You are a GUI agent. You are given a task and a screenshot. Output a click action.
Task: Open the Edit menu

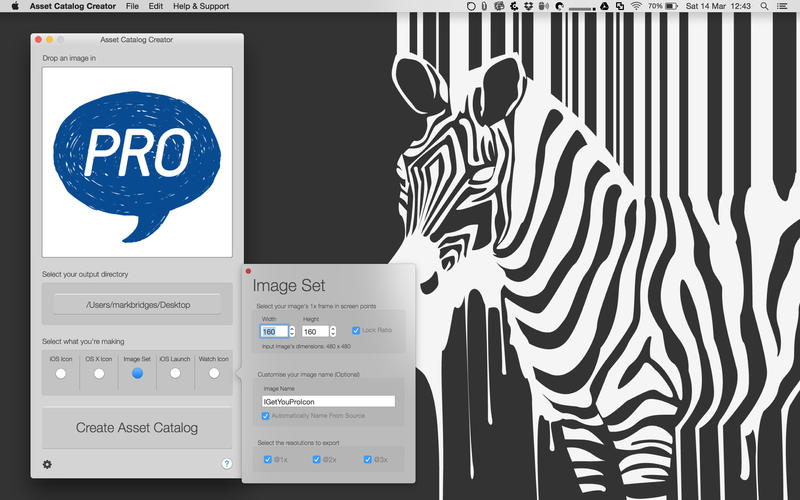[156, 6]
